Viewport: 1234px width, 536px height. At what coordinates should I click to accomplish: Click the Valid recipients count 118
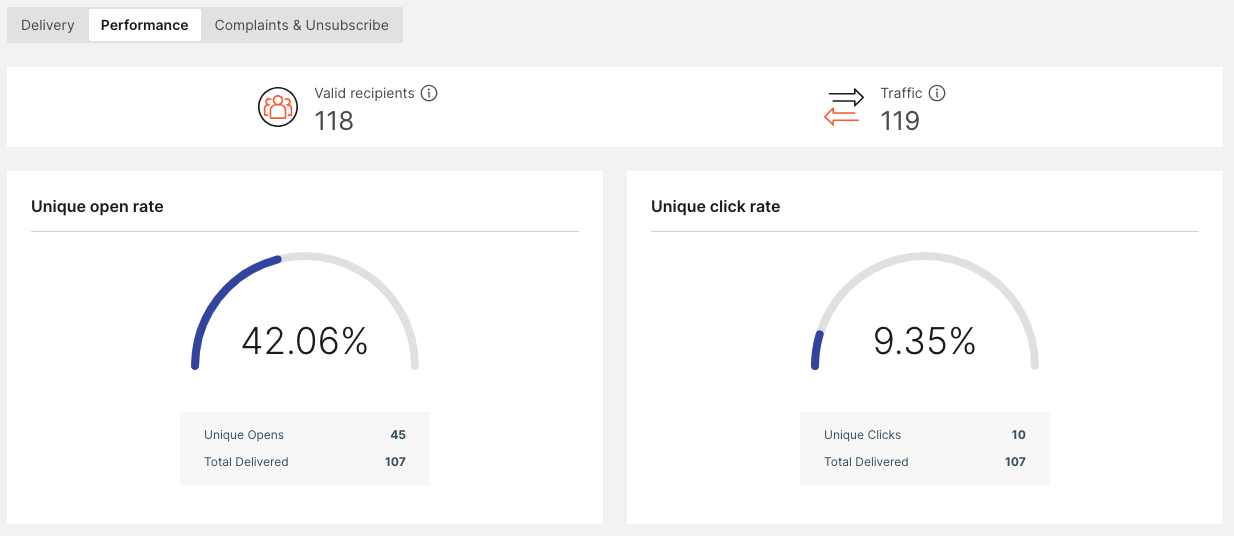(x=334, y=121)
